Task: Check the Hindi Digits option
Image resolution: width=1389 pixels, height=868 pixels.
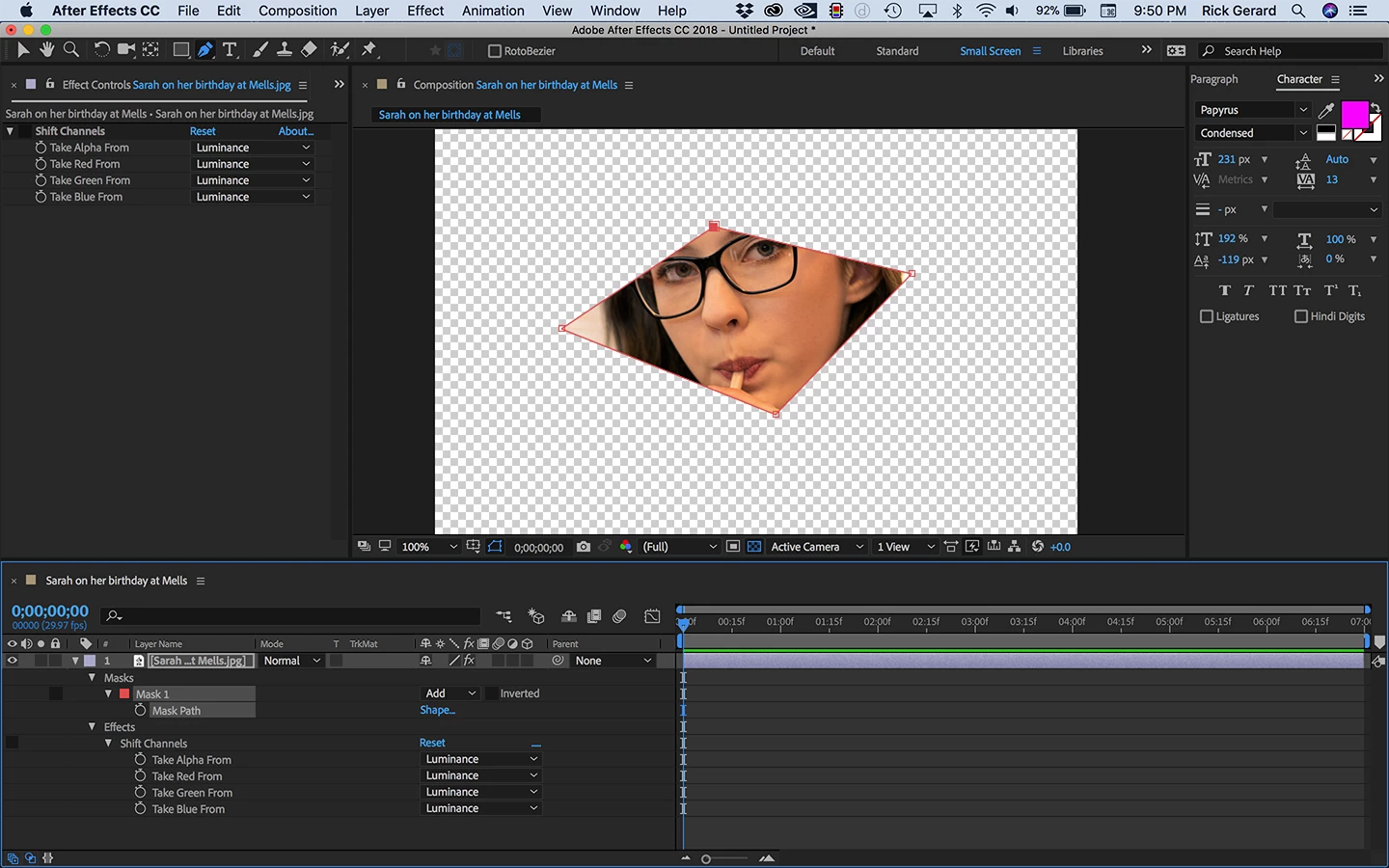Action: click(x=1300, y=316)
